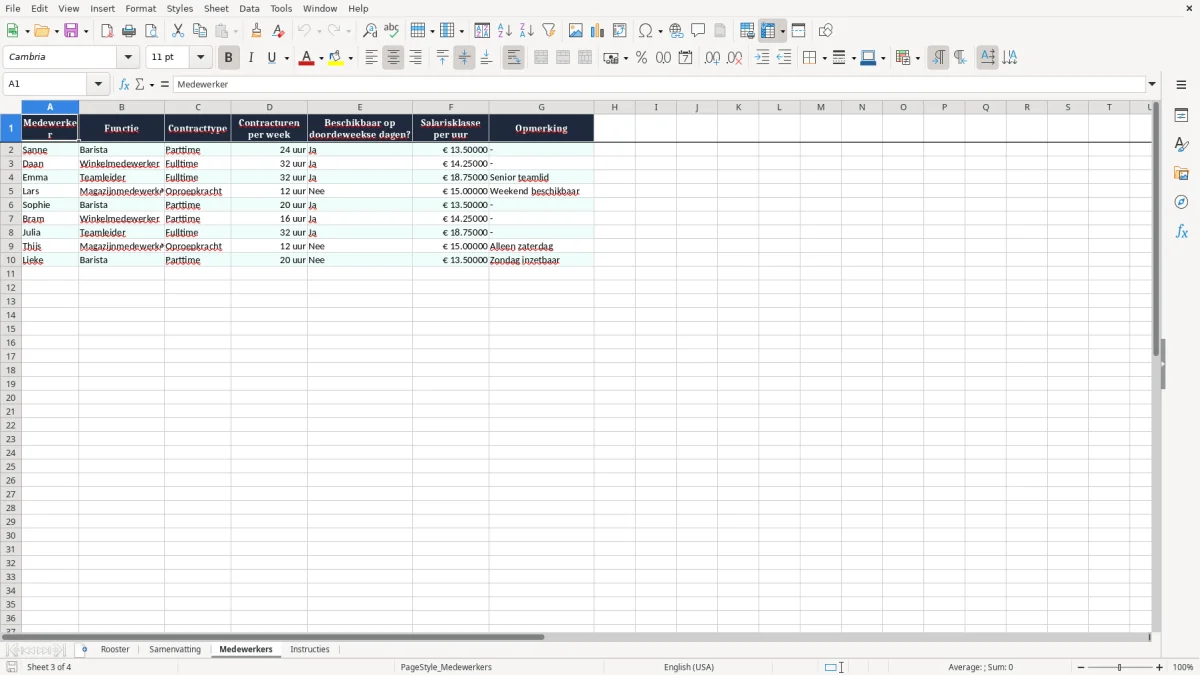The height and width of the screenshot is (675, 1200).
Task: Open Find and Replace
Action: coord(370,31)
